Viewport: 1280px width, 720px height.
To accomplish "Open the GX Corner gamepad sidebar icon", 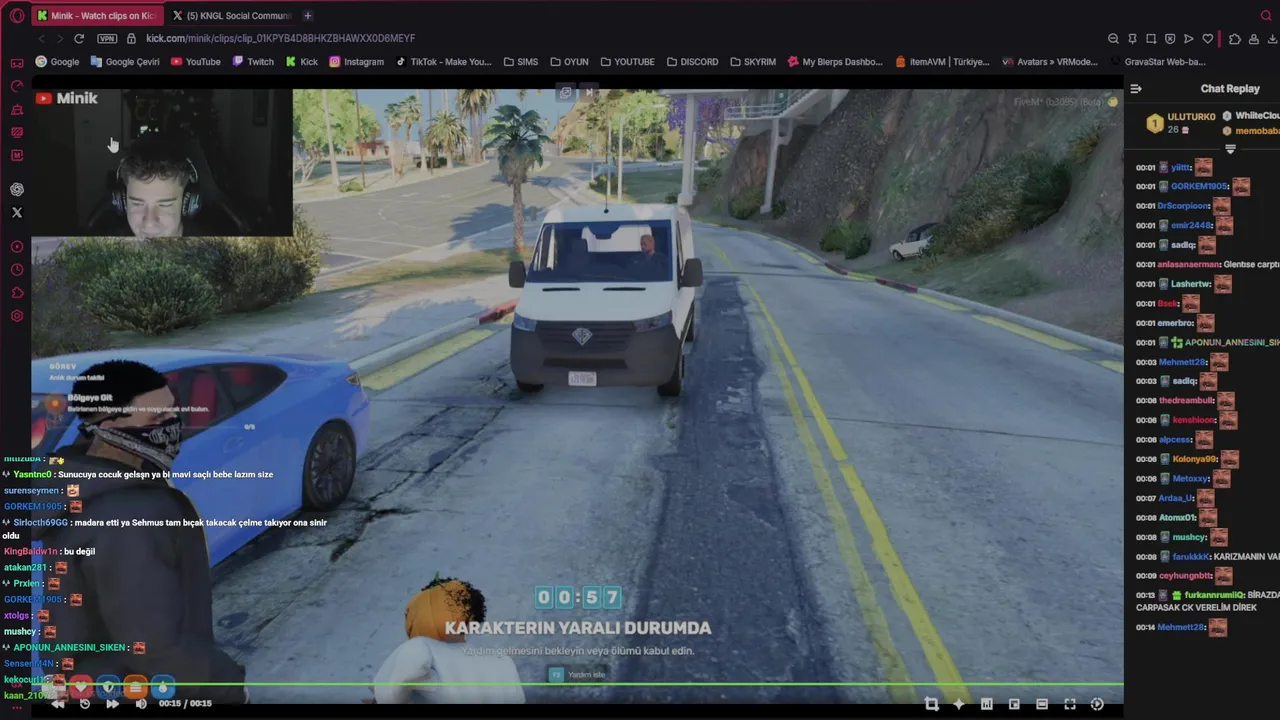I will 17,63.
